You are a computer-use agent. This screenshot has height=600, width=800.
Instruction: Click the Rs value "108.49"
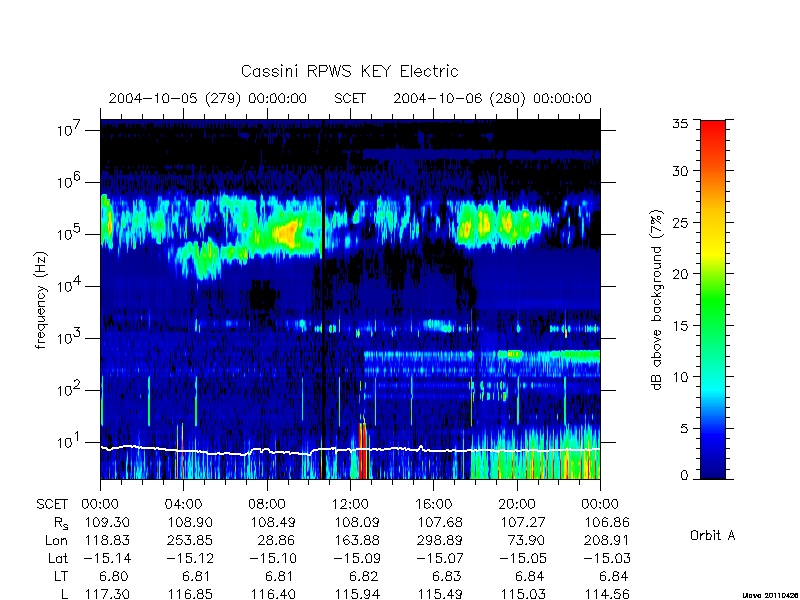(x=273, y=522)
